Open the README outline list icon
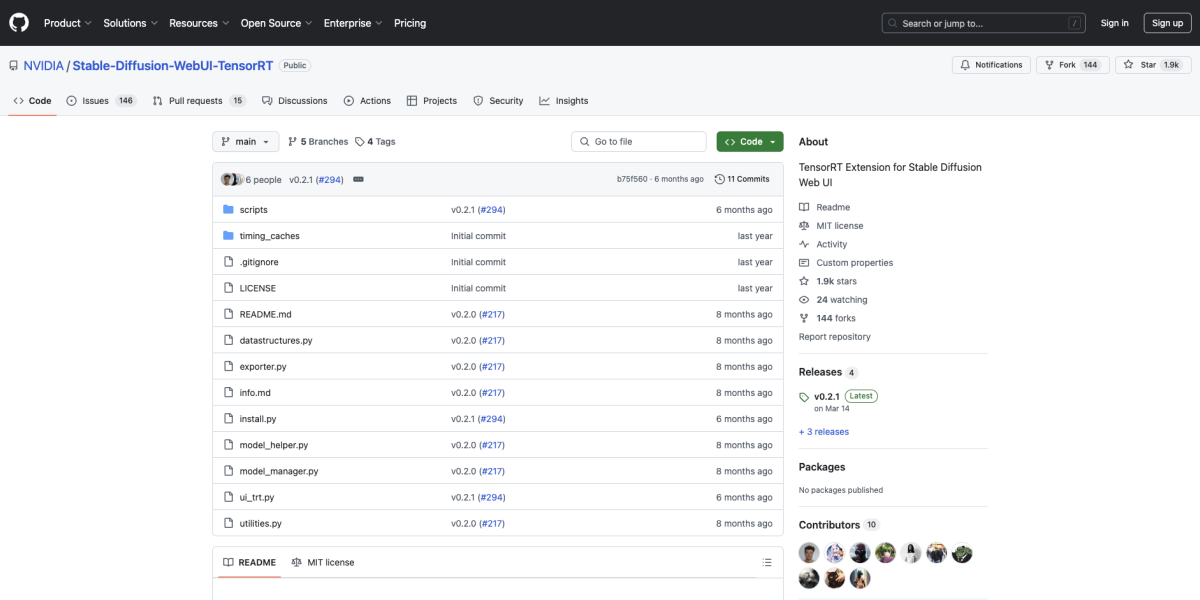 click(767, 563)
